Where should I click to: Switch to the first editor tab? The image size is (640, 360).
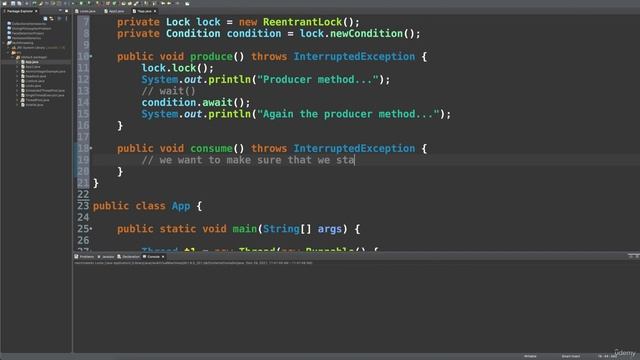click(85, 11)
